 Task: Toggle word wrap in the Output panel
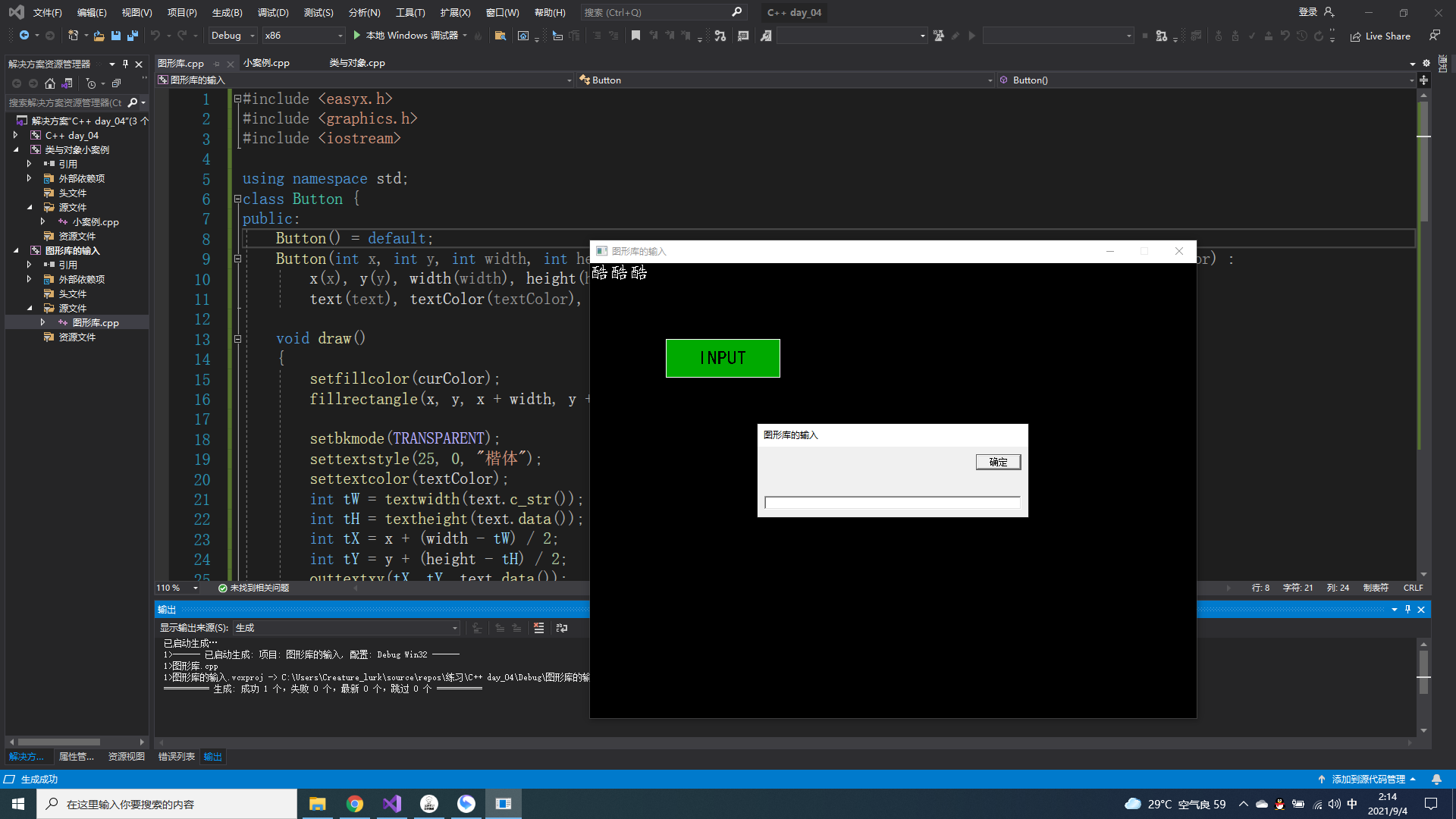[562, 628]
